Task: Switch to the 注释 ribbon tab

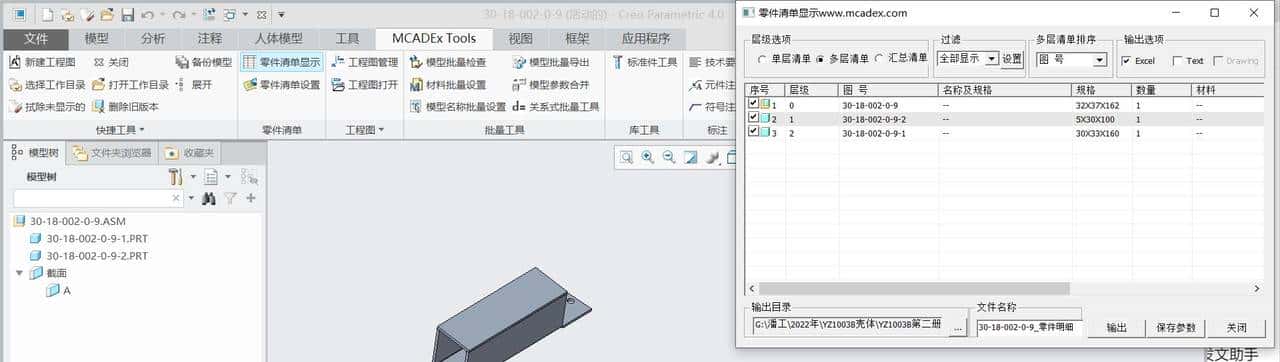Action: click(209, 39)
